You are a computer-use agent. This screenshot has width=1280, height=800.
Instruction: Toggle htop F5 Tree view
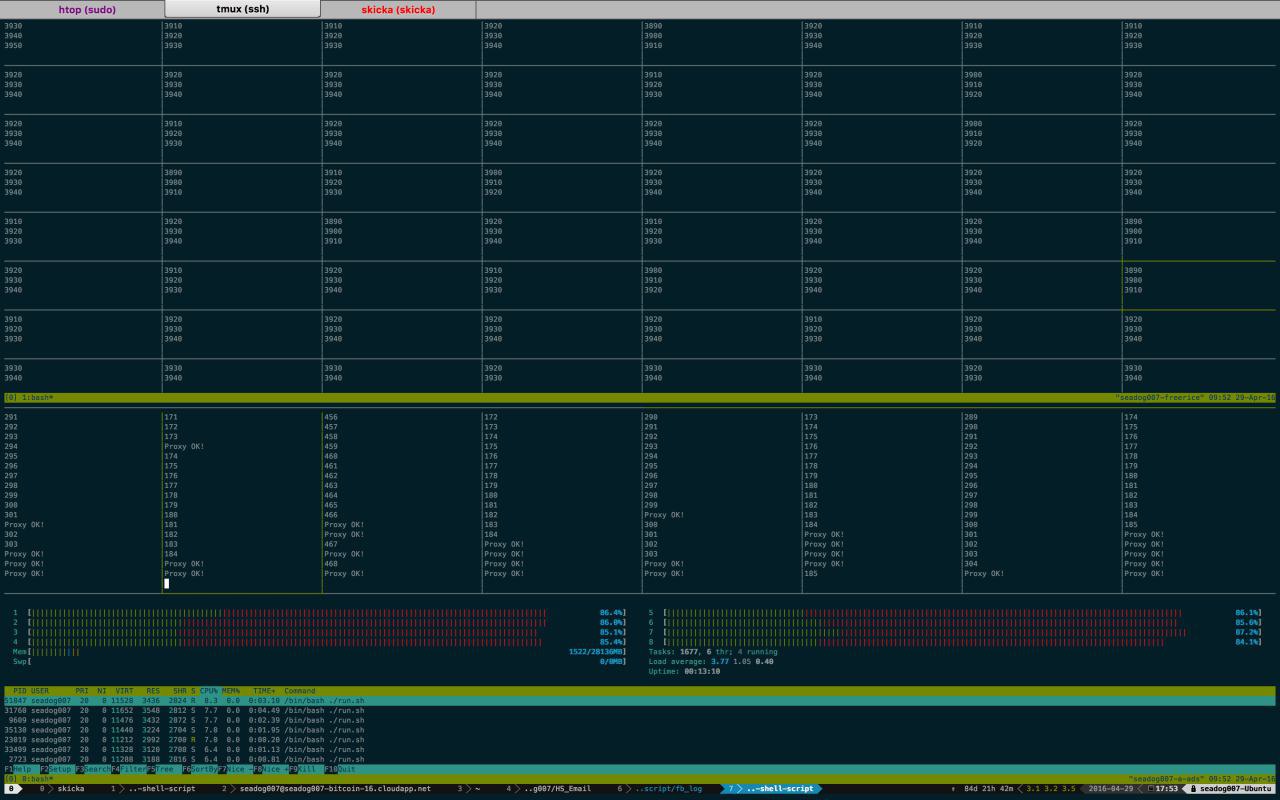pyautogui.click(x=163, y=769)
